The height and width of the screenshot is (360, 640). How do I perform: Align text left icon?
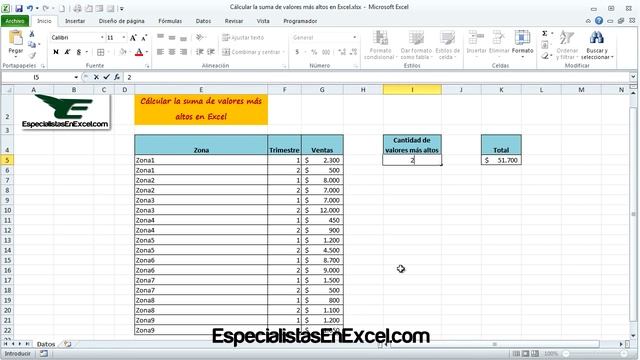[x=160, y=52]
